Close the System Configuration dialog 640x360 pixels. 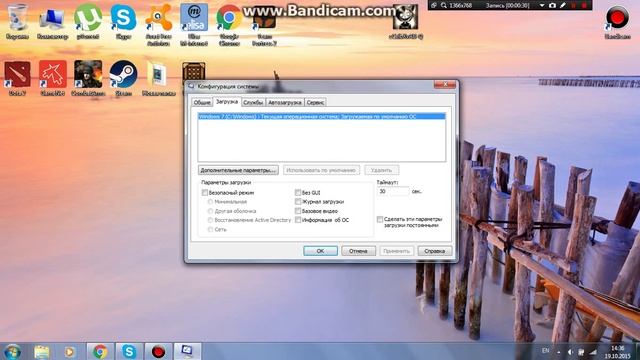click(445, 84)
